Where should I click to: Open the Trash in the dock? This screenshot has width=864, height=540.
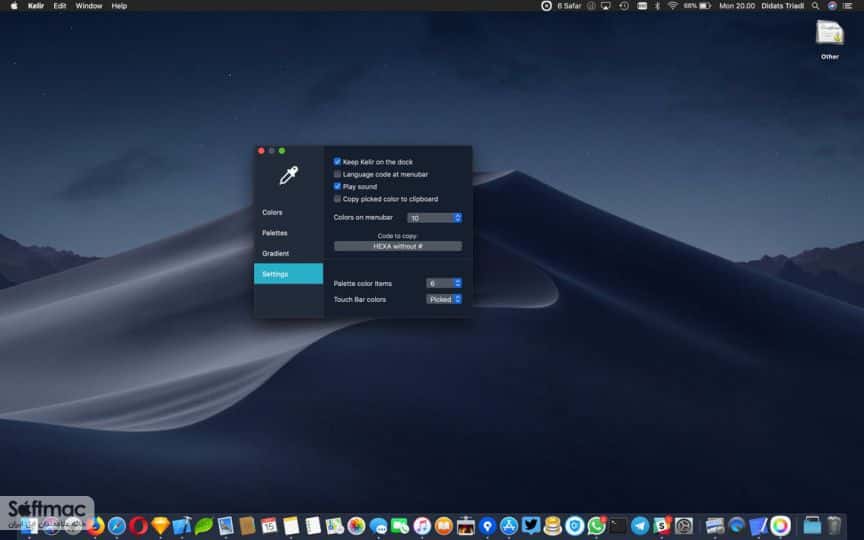coord(834,526)
